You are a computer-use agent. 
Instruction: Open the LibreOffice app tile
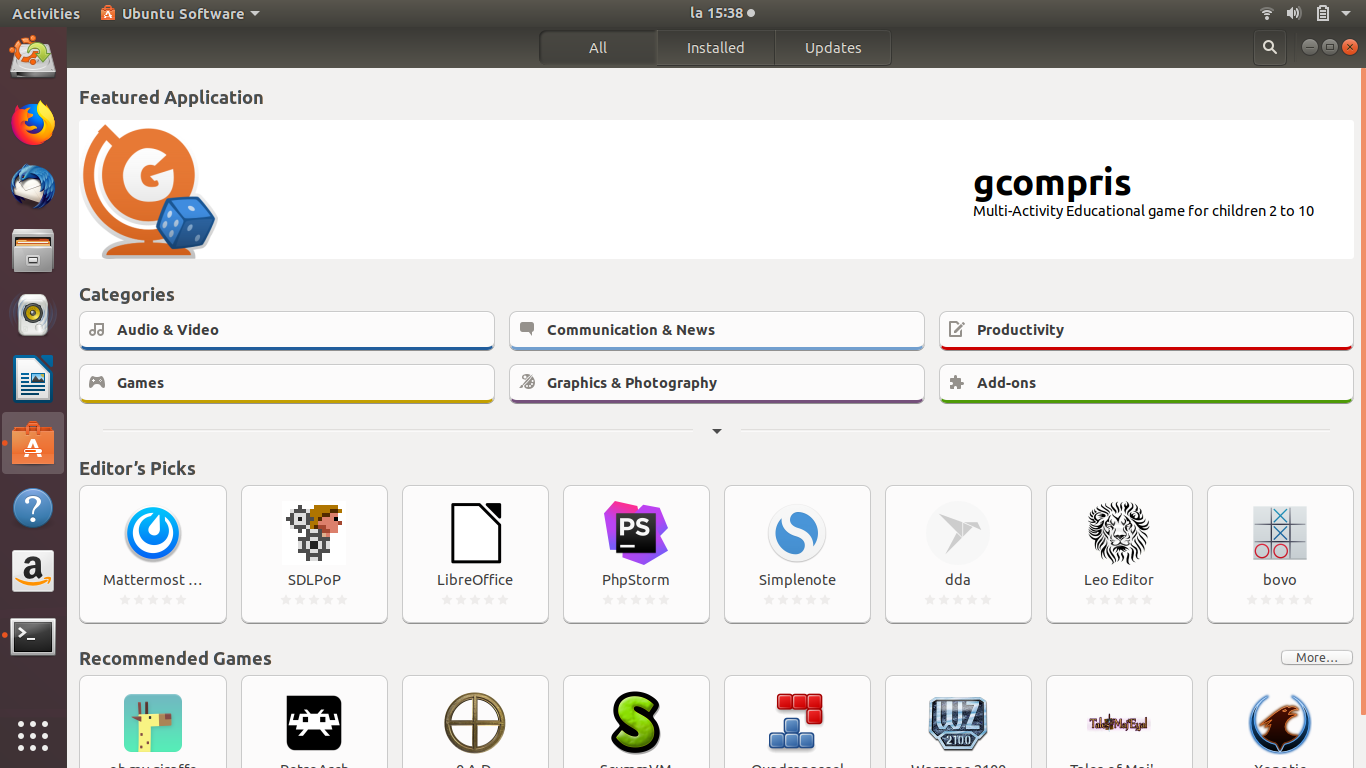475,553
